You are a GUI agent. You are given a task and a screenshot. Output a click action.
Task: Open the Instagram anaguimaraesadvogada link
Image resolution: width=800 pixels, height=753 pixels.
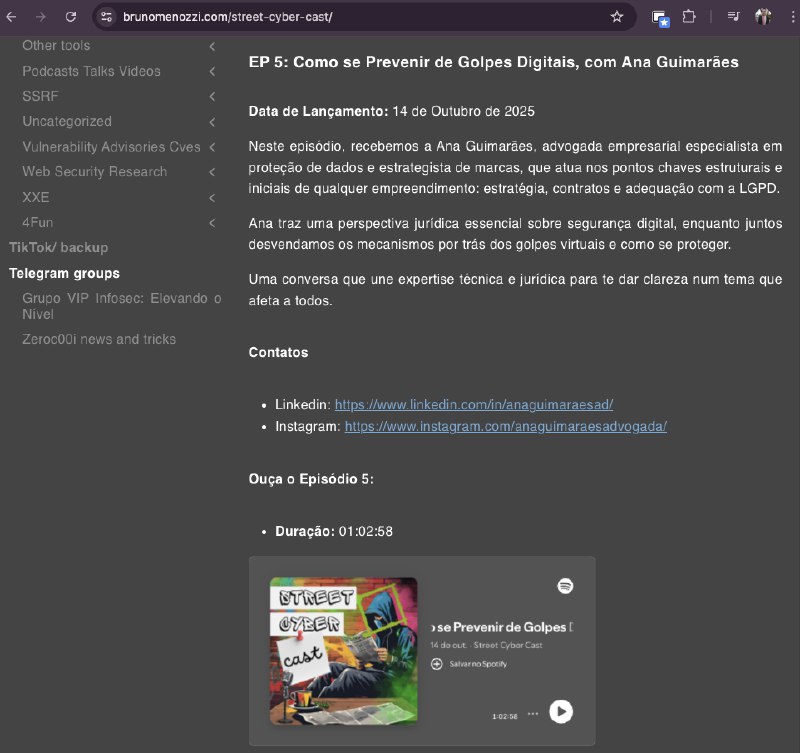point(505,426)
